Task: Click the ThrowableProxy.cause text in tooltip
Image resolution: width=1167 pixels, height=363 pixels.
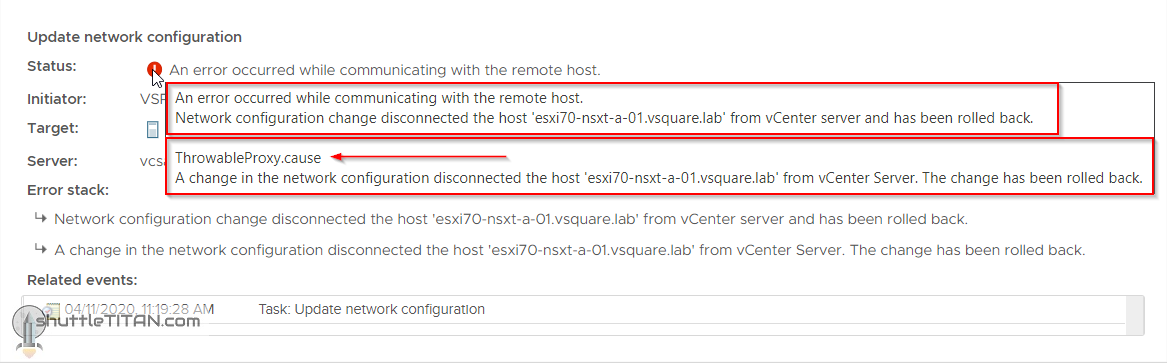Action: click(248, 158)
